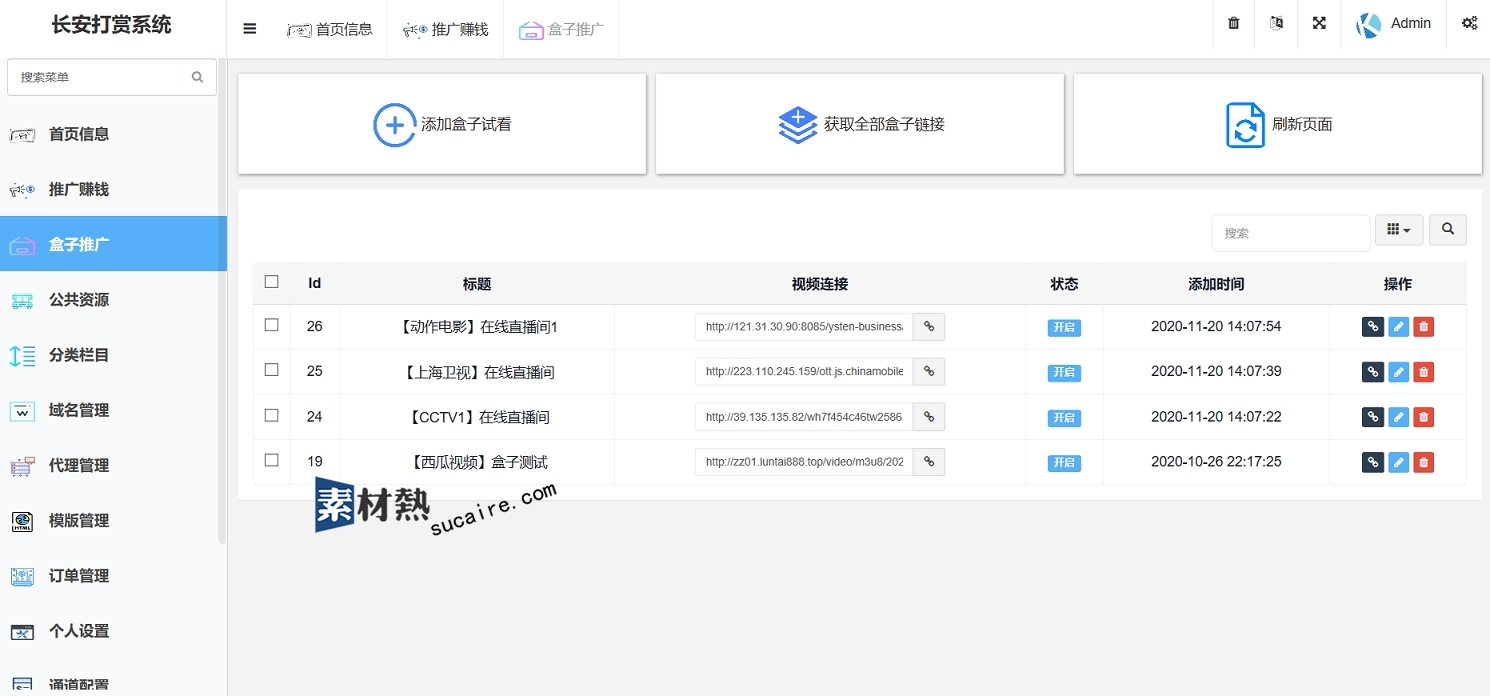Edit row 26 with the pencil icon
This screenshot has width=1490, height=696.
point(1399,327)
